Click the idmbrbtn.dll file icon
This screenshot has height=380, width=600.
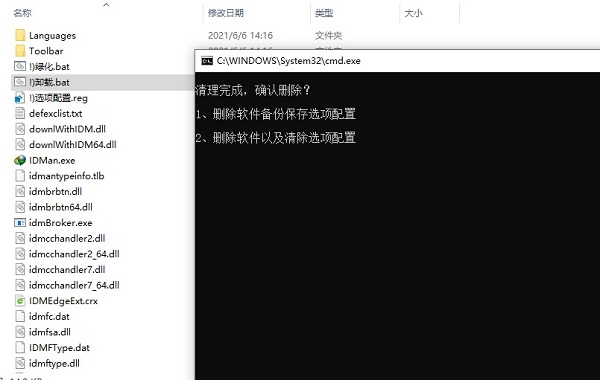[20, 191]
